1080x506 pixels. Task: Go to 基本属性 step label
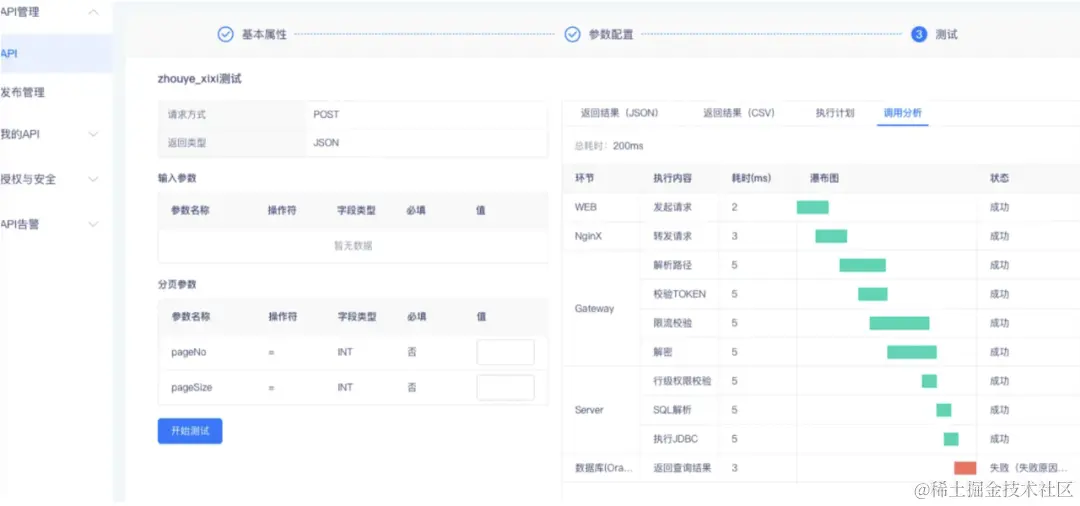coord(264,34)
